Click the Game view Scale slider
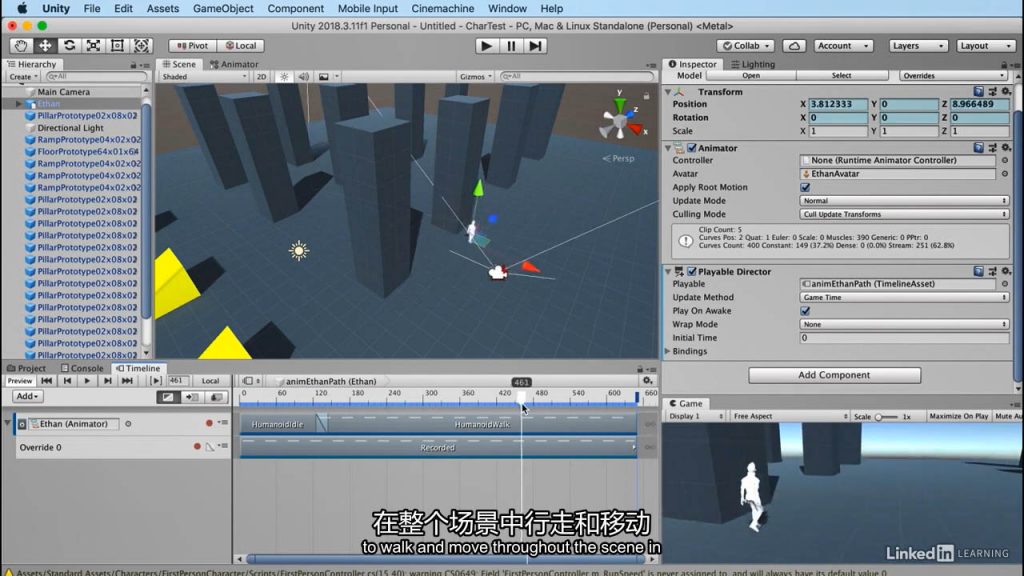 (x=887, y=417)
